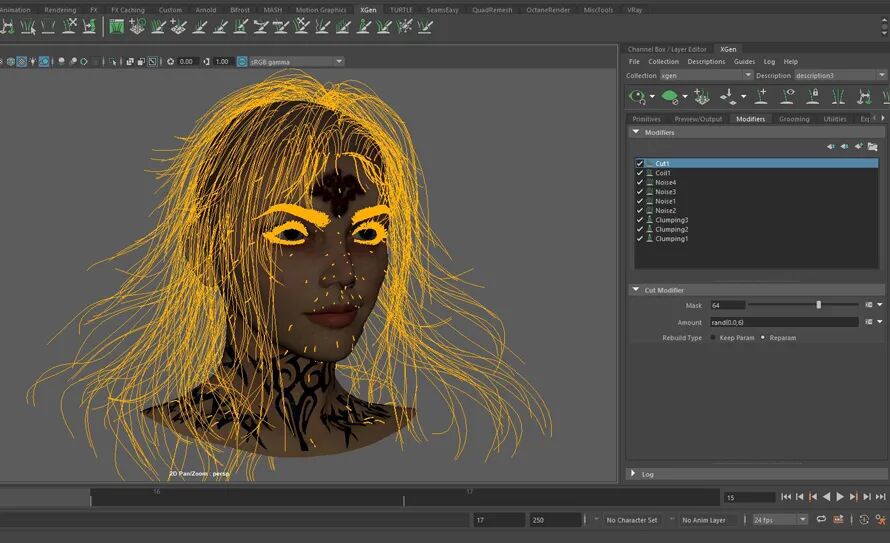This screenshot has width=890, height=543.
Task: Open the 24 fps frame rate dropdown
Action: click(x=780, y=520)
